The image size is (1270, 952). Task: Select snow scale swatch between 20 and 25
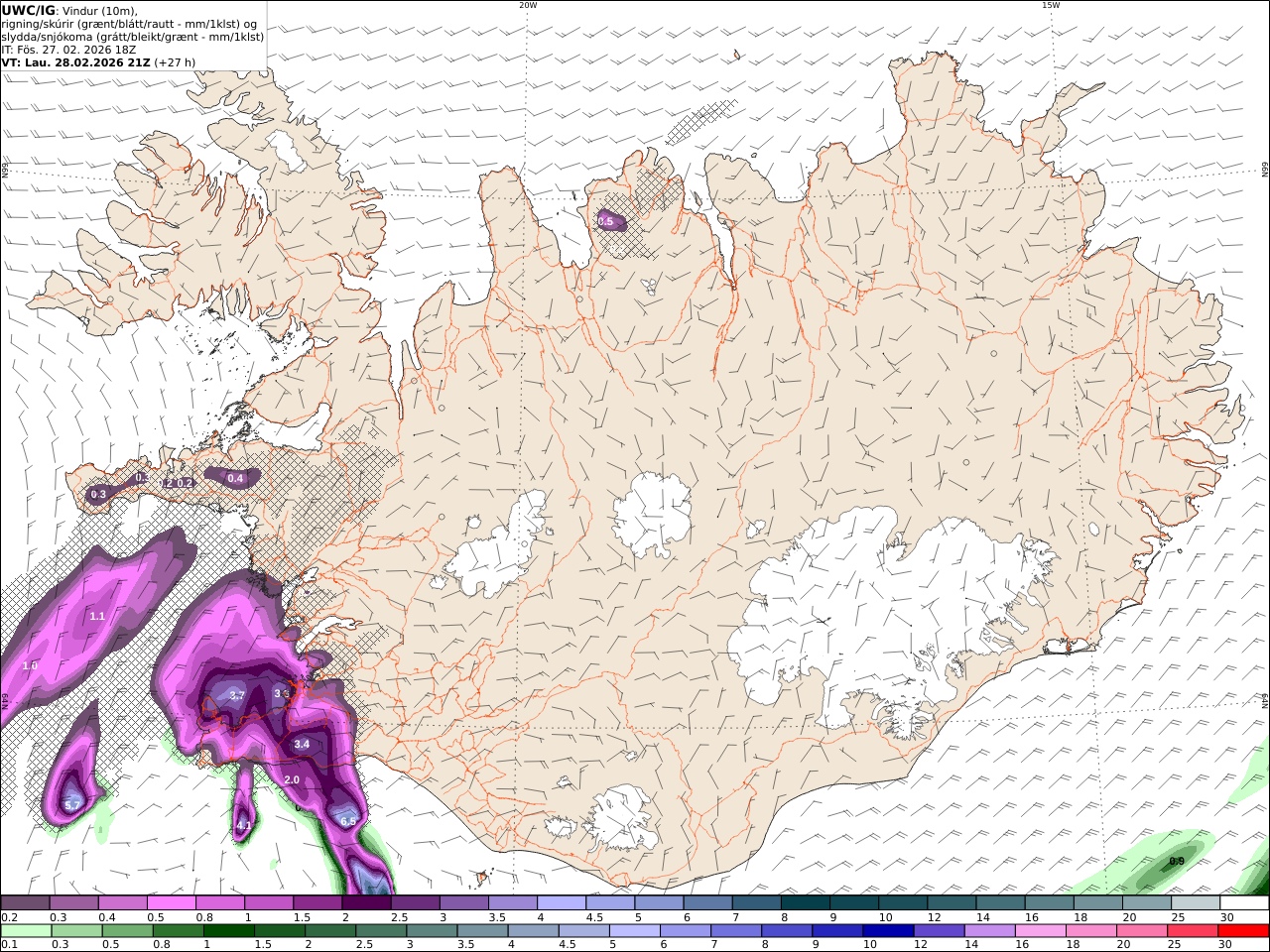(x=1146, y=903)
